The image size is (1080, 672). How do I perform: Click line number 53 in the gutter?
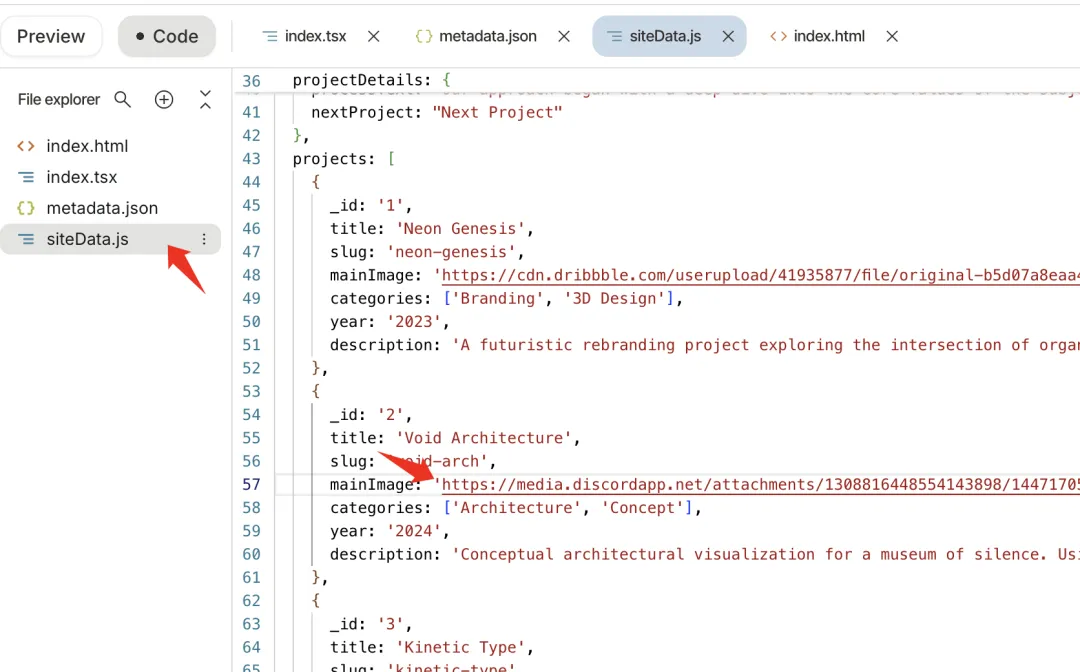pyautogui.click(x=251, y=391)
